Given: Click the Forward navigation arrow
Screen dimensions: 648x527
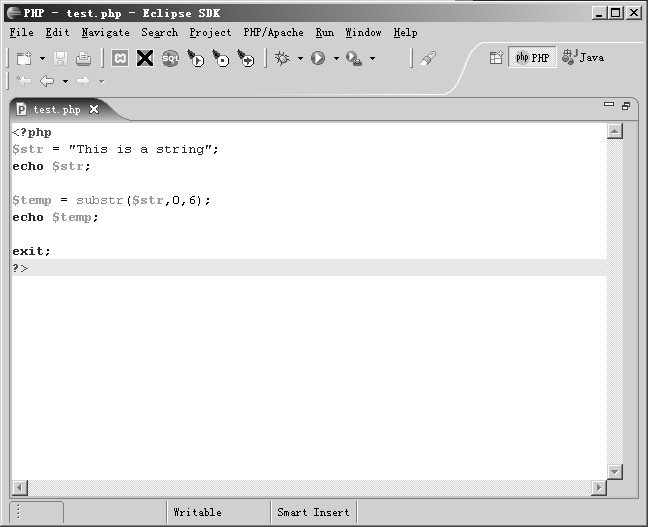Looking at the screenshot, I should coord(83,81).
